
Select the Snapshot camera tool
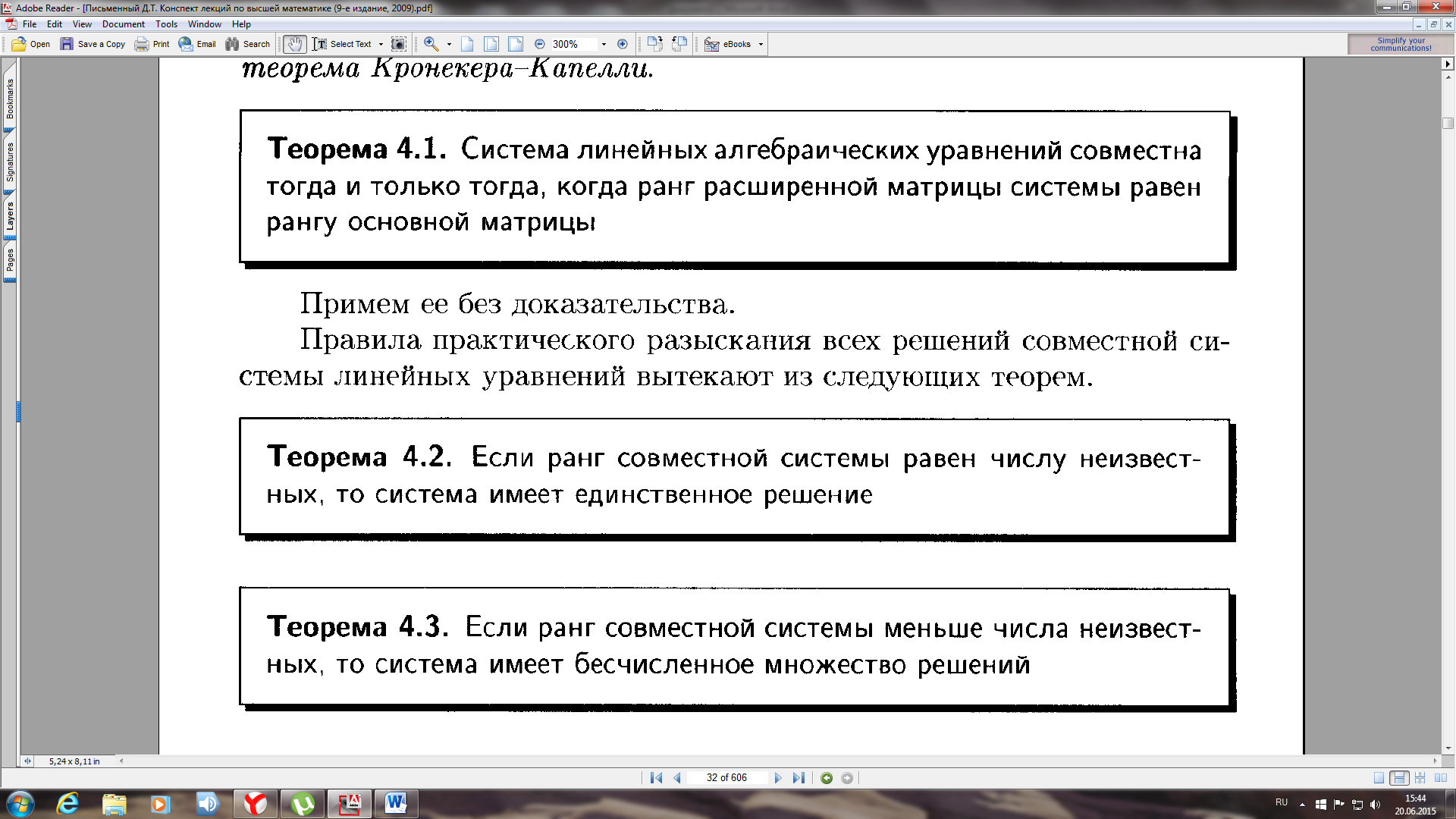coord(398,44)
